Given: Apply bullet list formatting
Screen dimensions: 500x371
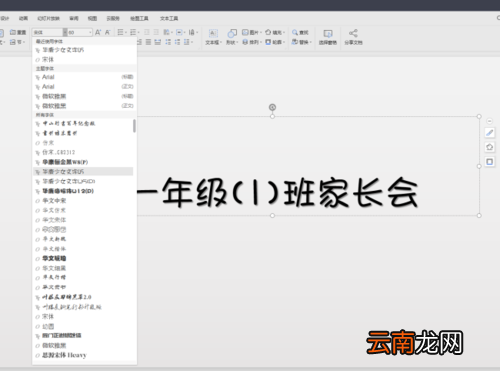Looking at the screenshot, I should pyautogui.click(x=121, y=32).
